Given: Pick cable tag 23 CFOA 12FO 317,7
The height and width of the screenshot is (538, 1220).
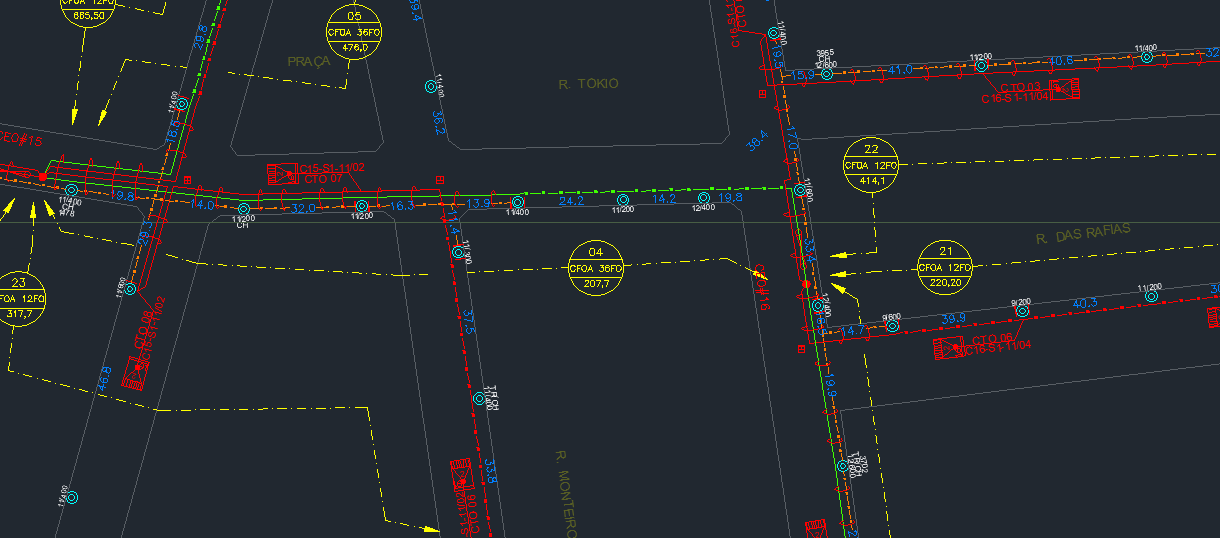Looking at the screenshot, I should [x=19, y=298].
